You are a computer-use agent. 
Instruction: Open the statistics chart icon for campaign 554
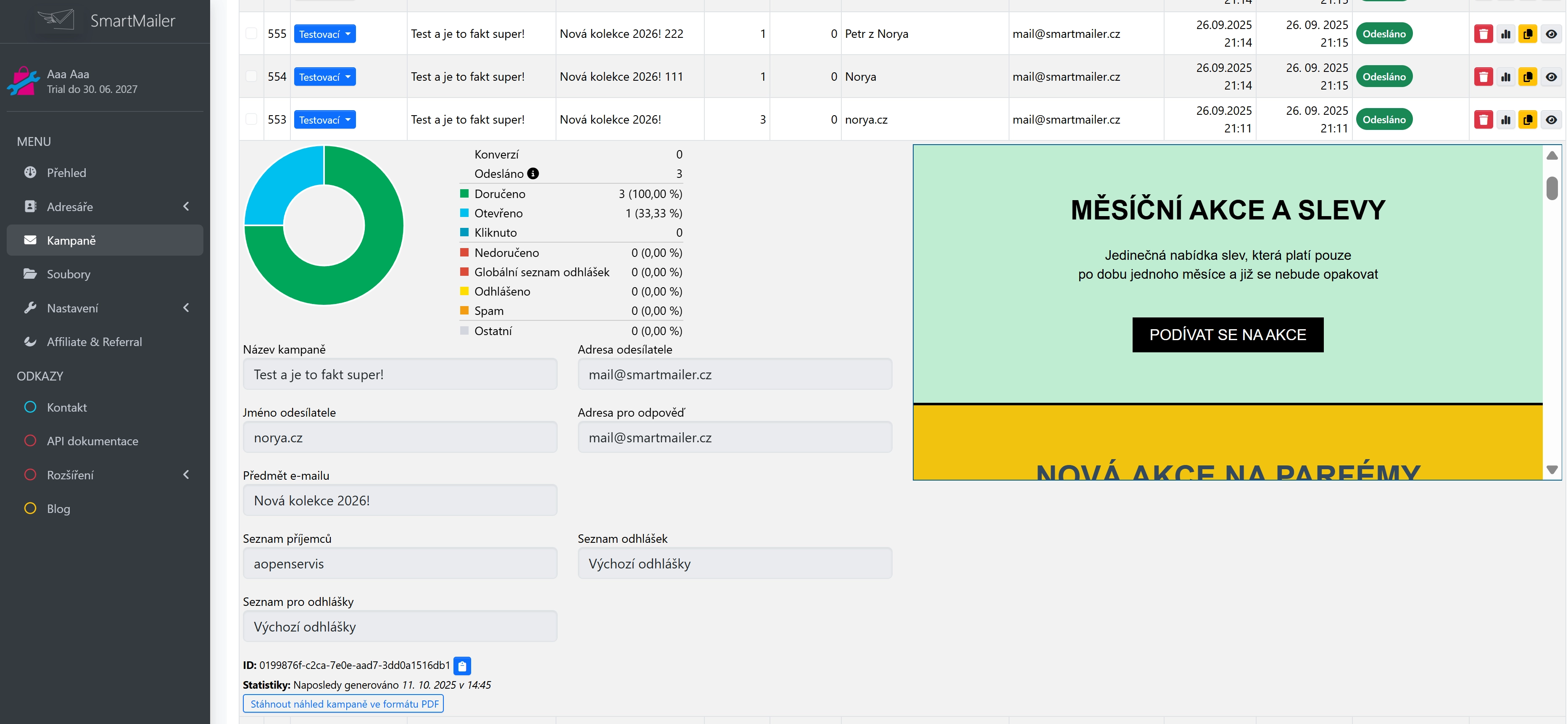[1505, 77]
